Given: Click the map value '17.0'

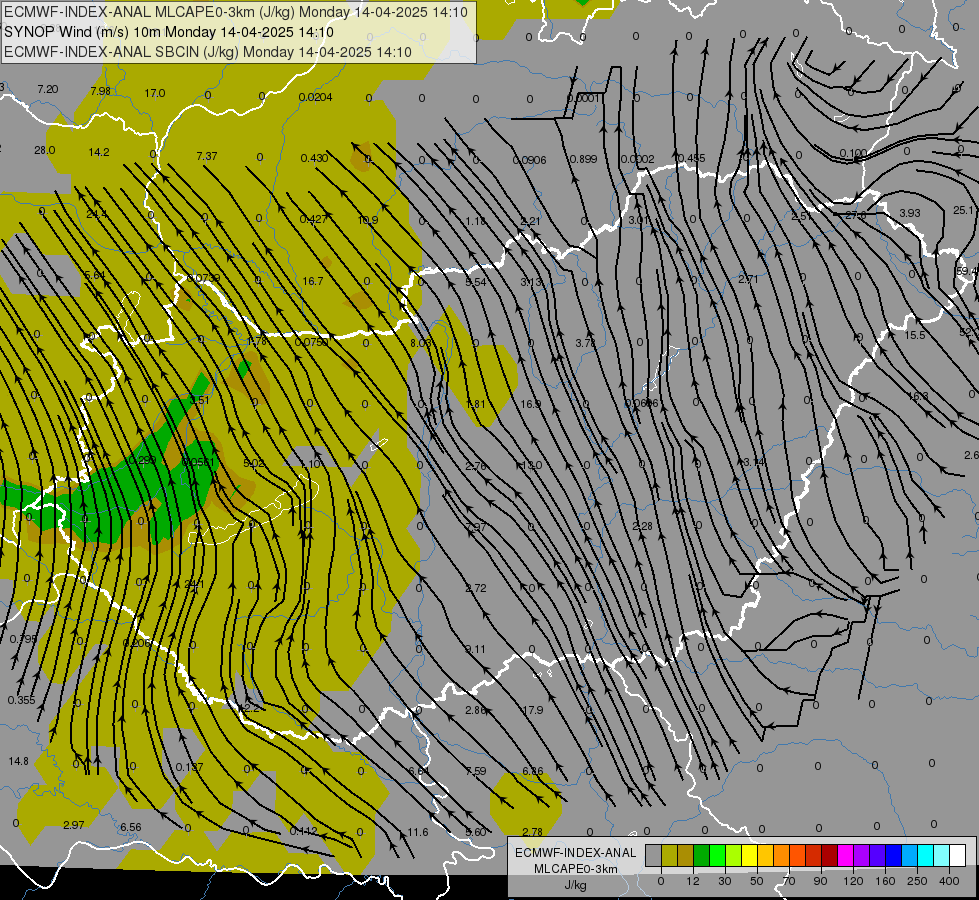Looking at the screenshot, I should tap(155, 93).
